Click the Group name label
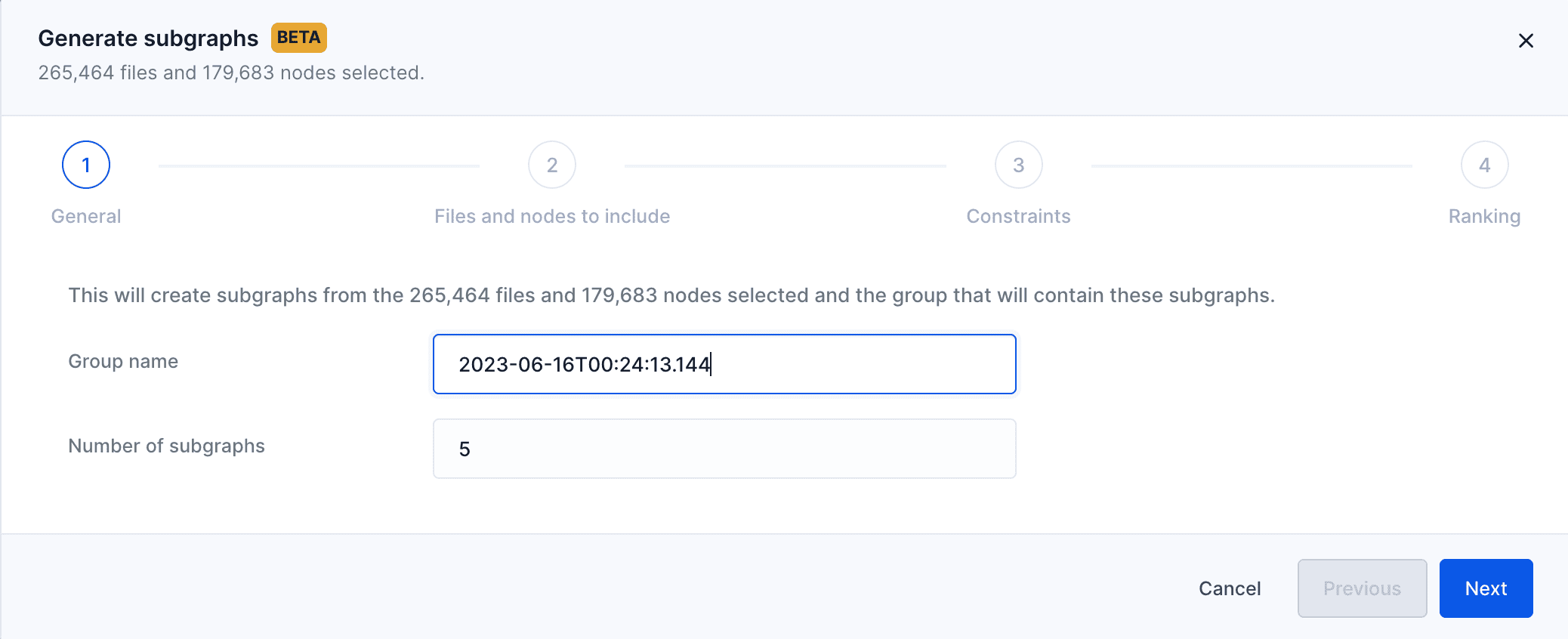The image size is (1568, 639). point(123,361)
